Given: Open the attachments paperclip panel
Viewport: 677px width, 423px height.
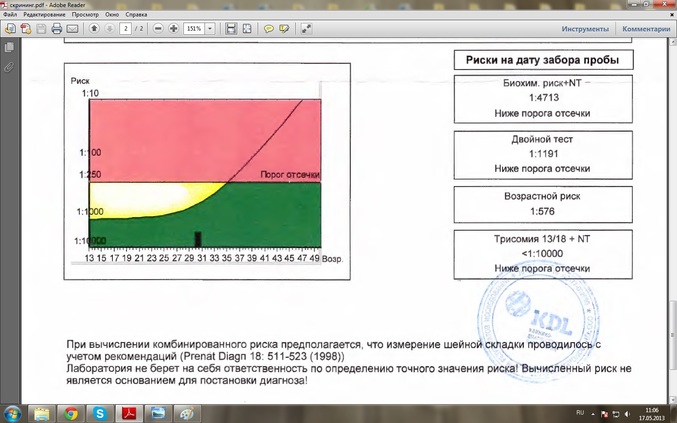Looking at the screenshot, I should pos(8,66).
